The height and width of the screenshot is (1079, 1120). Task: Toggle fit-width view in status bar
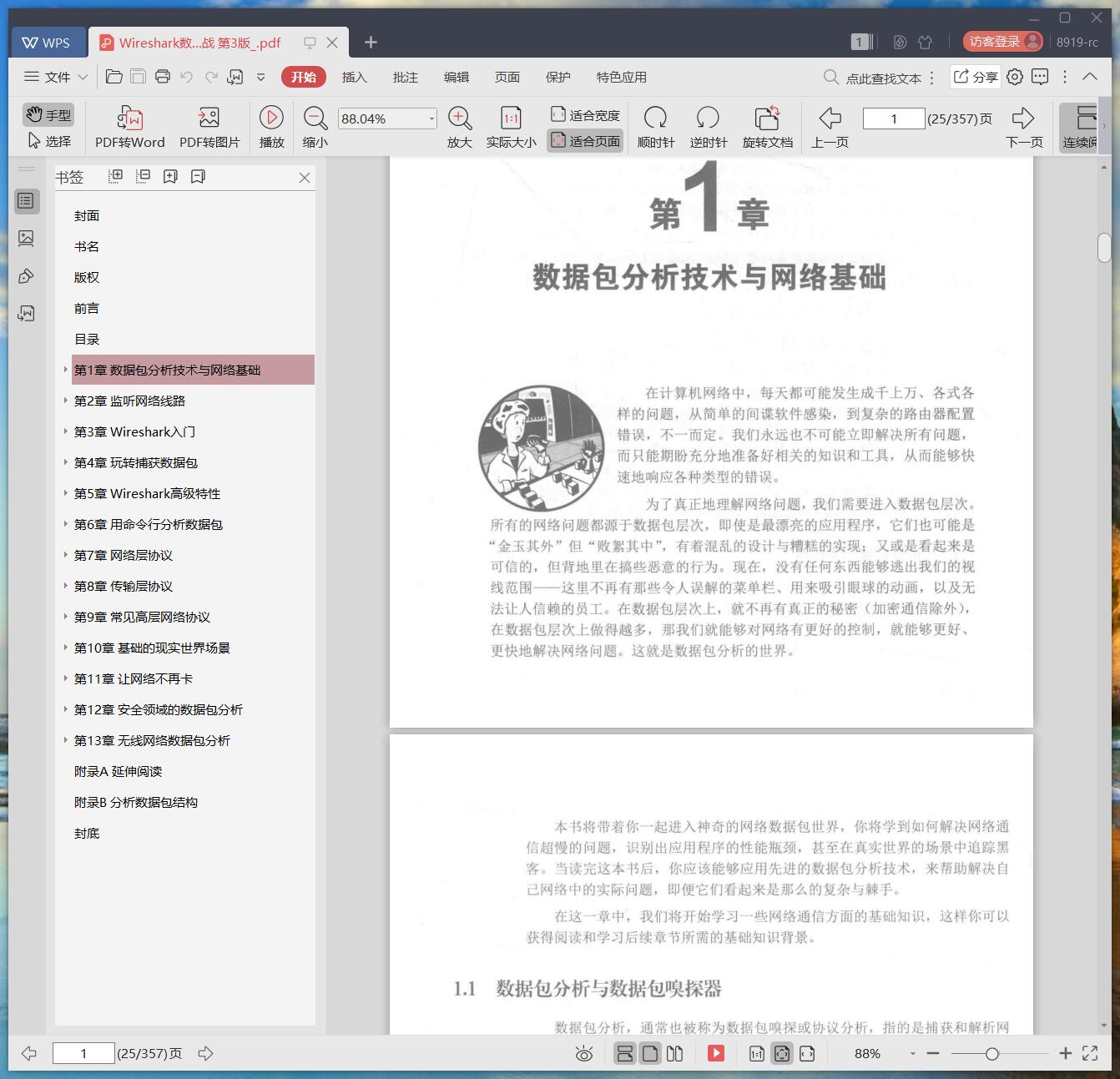pos(807,1053)
